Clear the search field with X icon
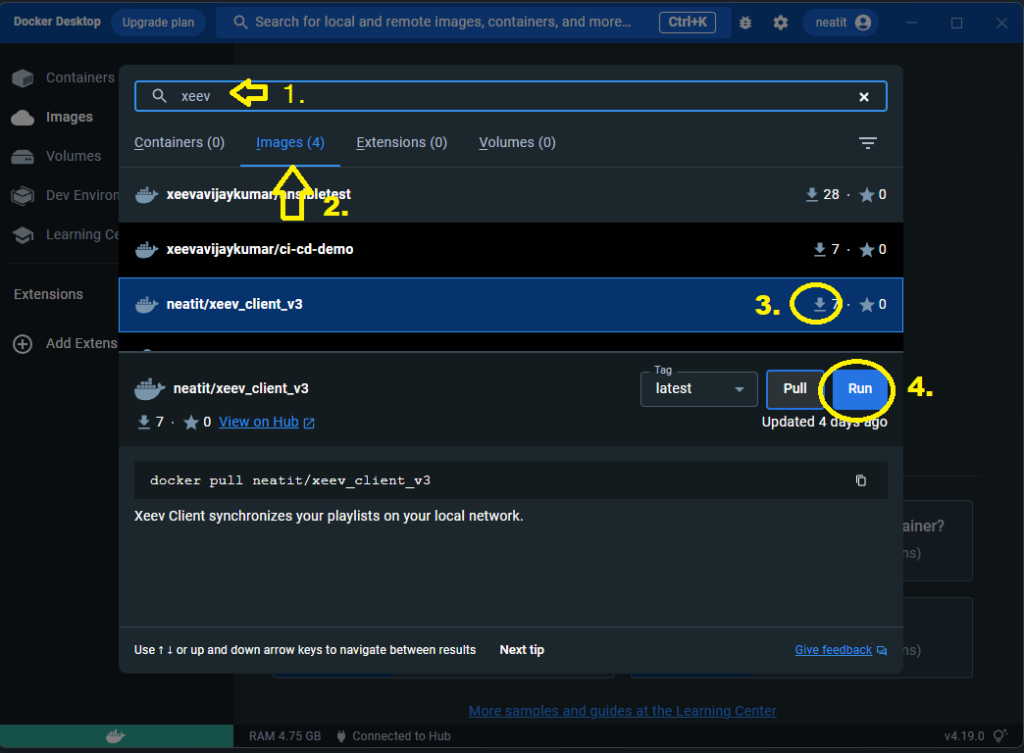The image size is (1024, 753). click(x=864, y=96)
